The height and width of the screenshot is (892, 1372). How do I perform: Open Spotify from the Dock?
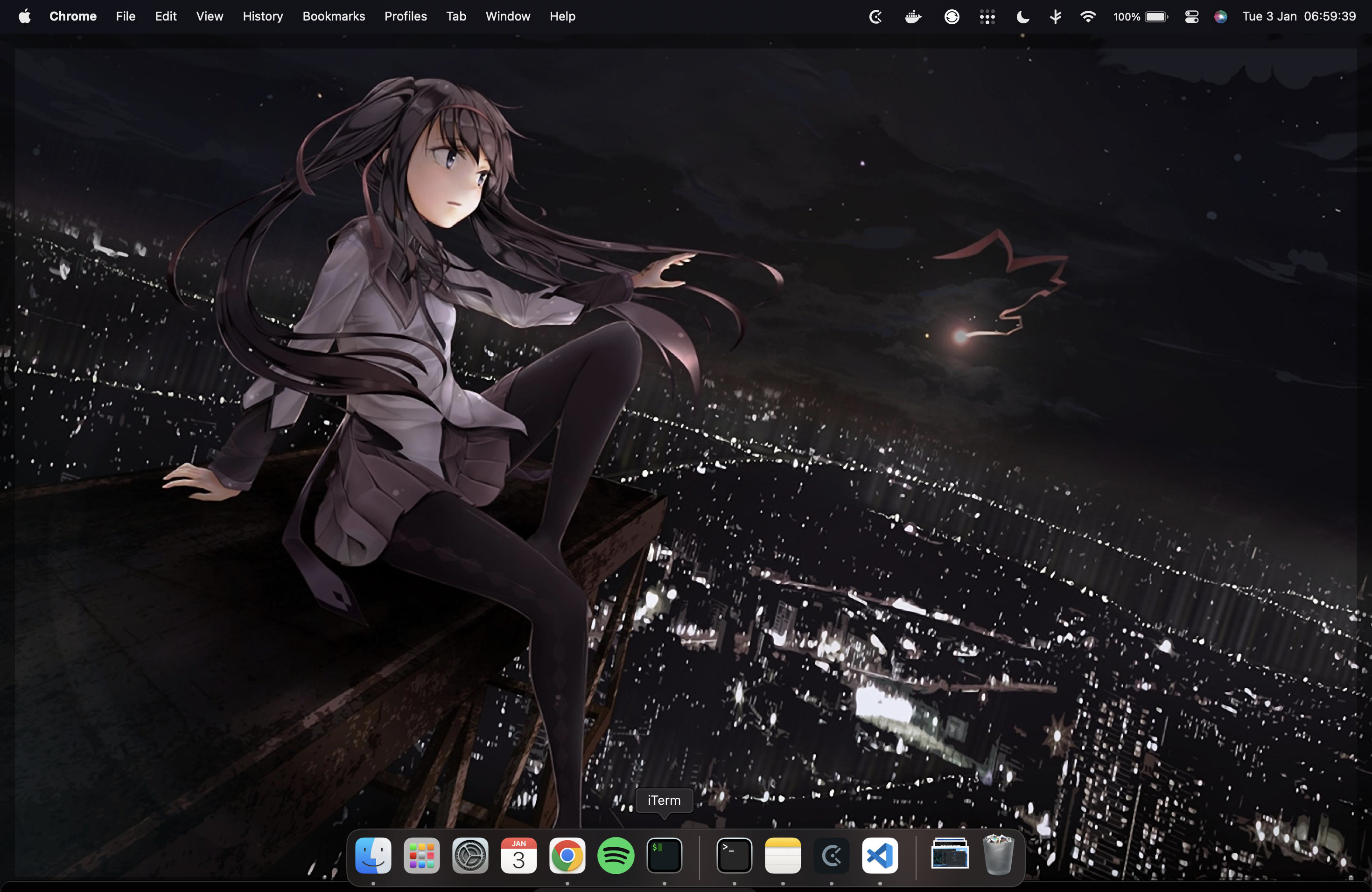point(616,855)
